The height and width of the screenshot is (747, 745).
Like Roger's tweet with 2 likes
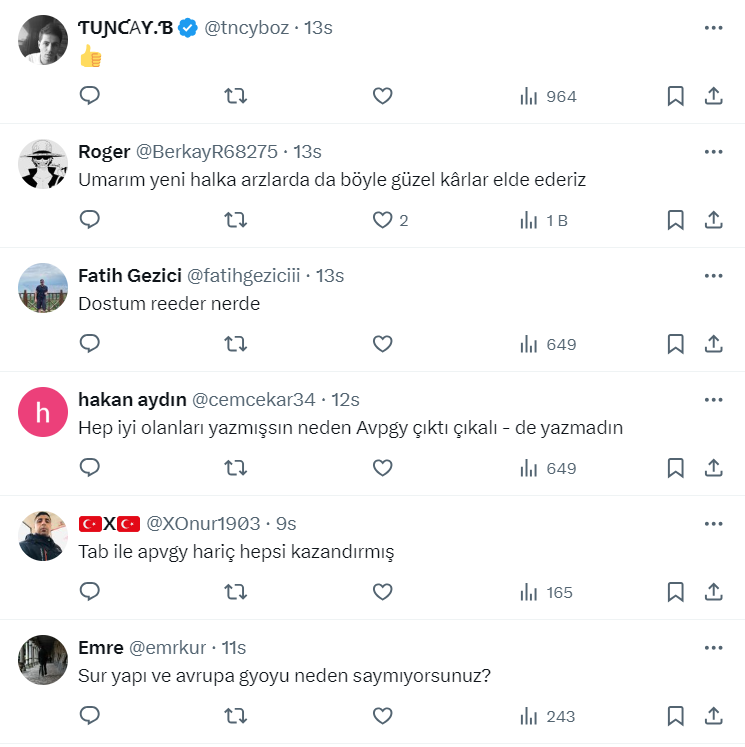tap(382, 220)
